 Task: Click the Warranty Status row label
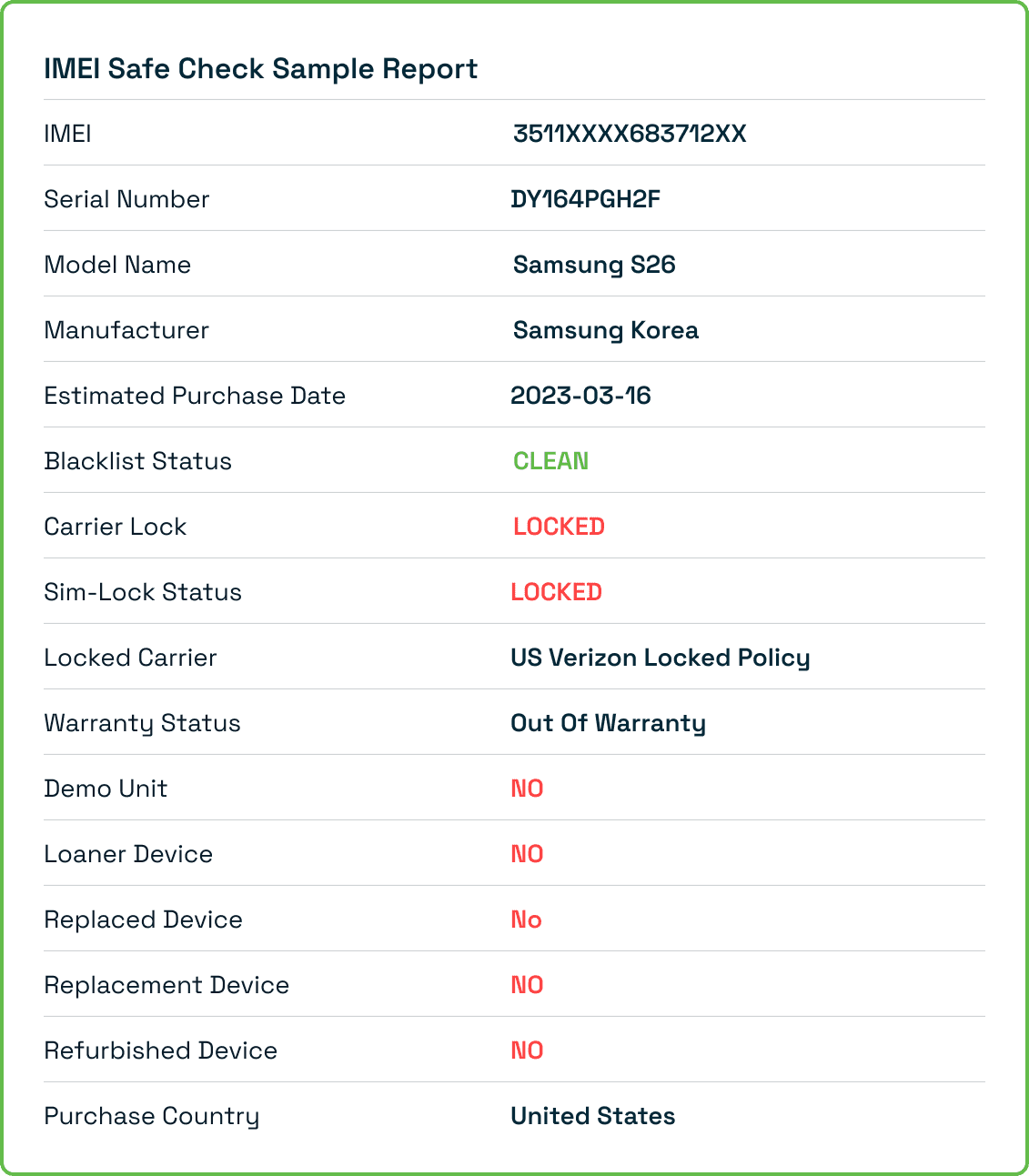tap(142, 723)
